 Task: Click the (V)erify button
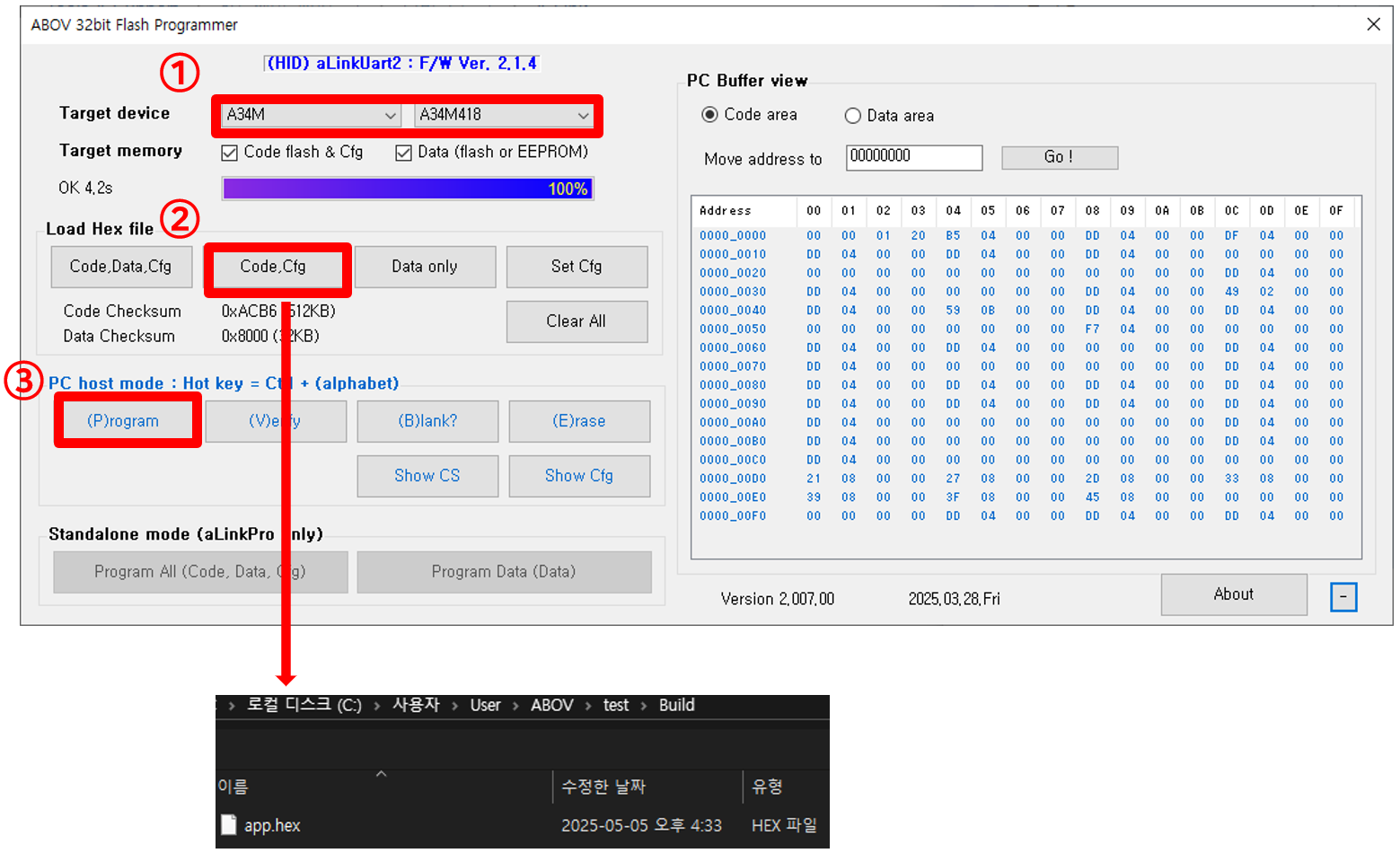coord(276,421)
